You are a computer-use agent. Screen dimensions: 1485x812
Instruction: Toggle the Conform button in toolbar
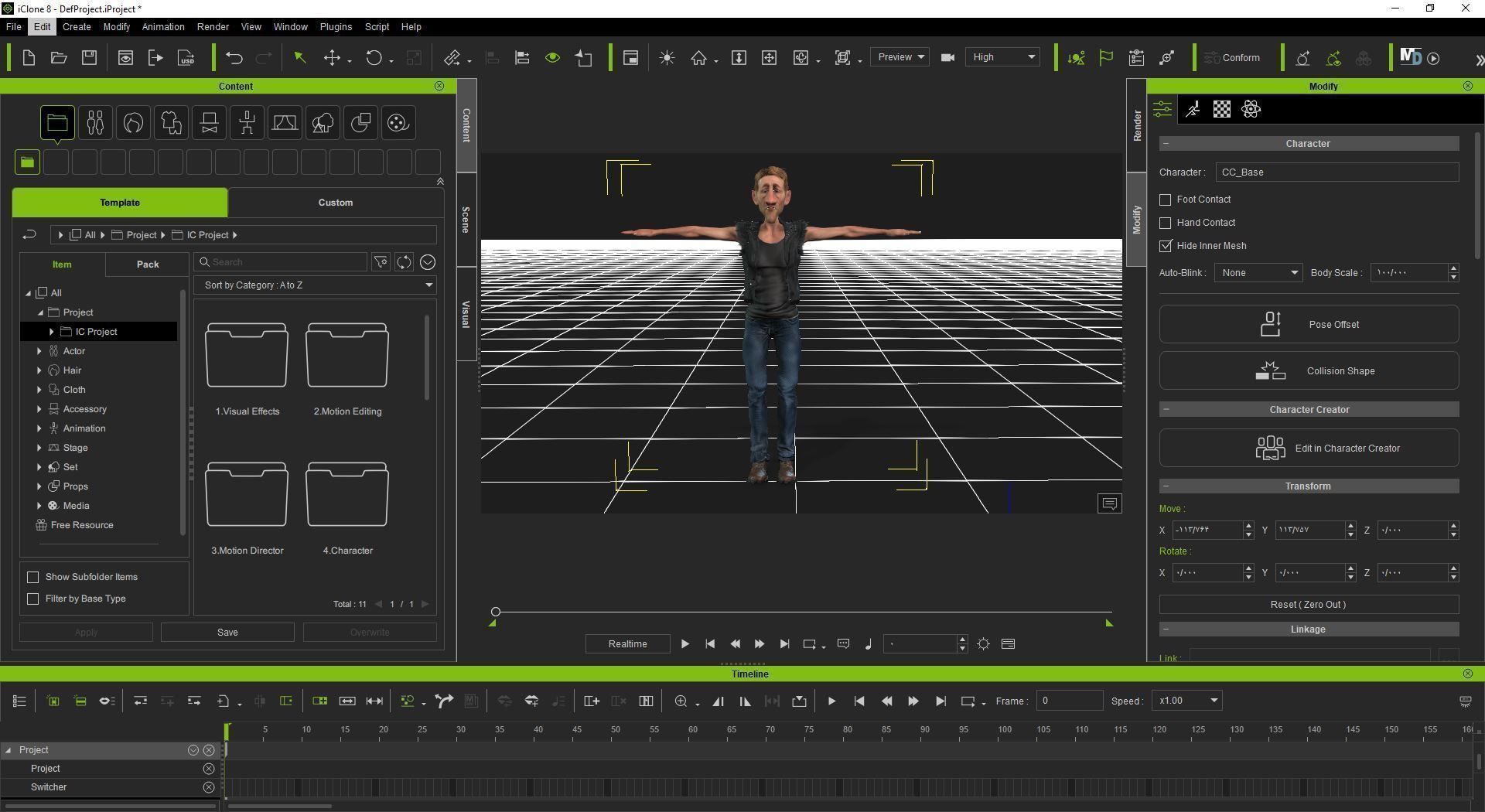(1234, 58)
